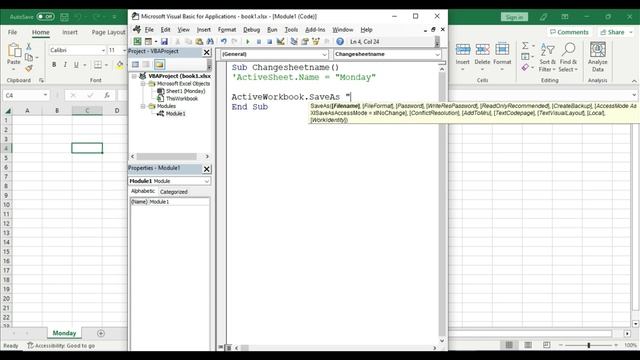This screenshot has width=640, height=360.
Task: Click Excel Fill Color bucket swatch
Action: [120, 64]
